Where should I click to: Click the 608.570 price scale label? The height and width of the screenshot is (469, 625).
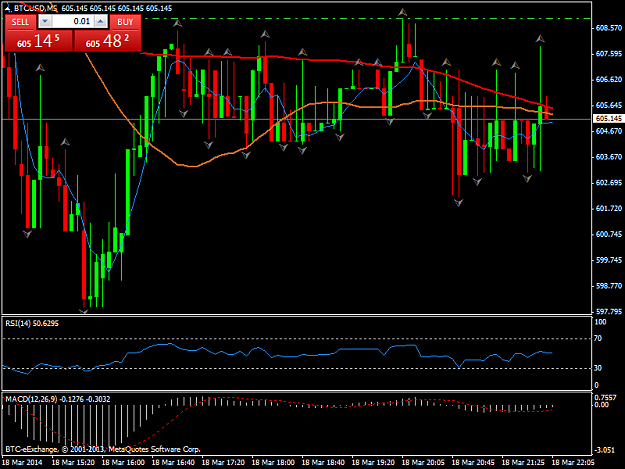click(609, 28)
